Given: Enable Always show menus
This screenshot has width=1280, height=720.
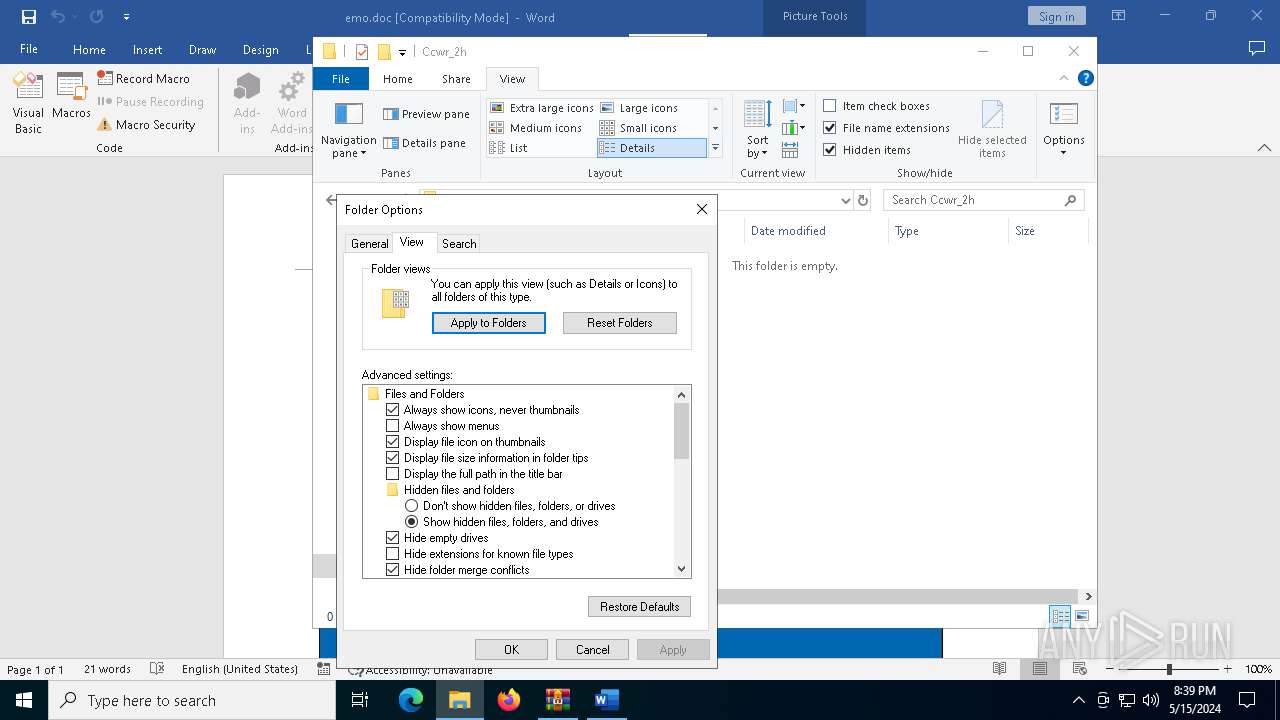Looking at the screenshot, I should click(393, 426).
